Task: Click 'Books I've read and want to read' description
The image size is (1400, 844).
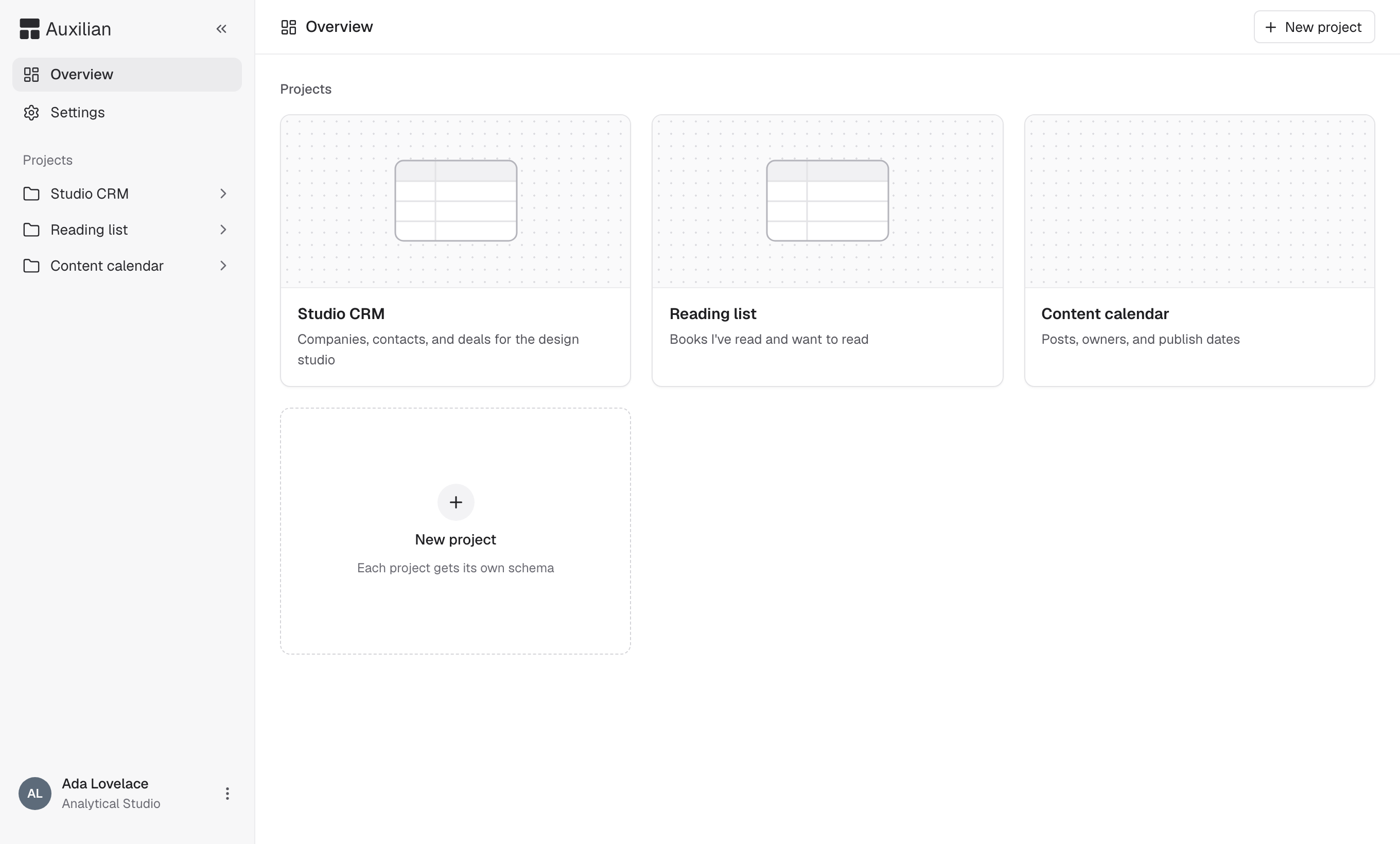Action: coord(769,339)
